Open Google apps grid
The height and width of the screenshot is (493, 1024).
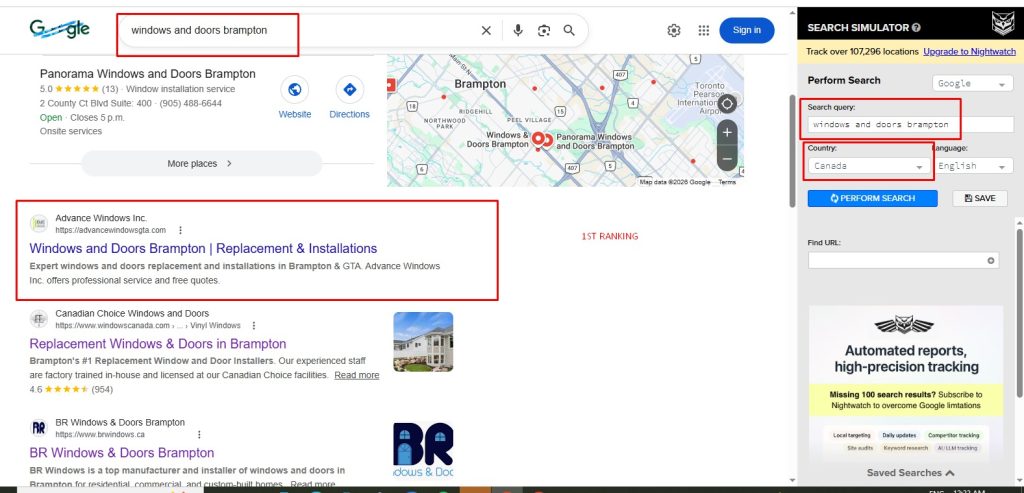[x=703, y=30]
